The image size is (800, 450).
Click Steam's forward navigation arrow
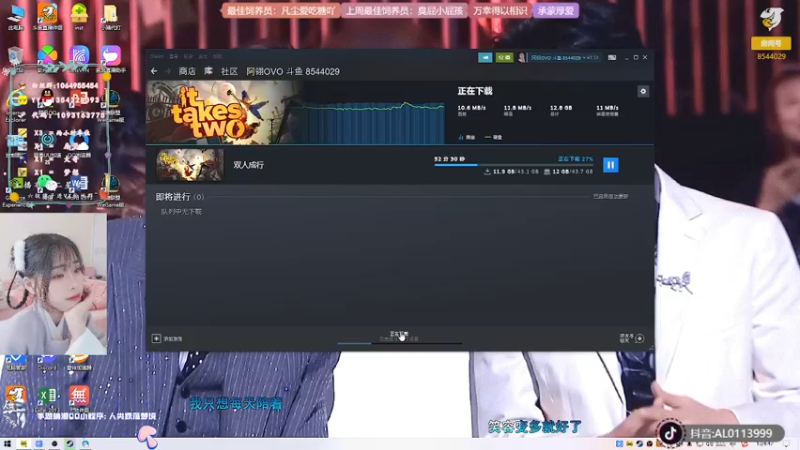167,71
